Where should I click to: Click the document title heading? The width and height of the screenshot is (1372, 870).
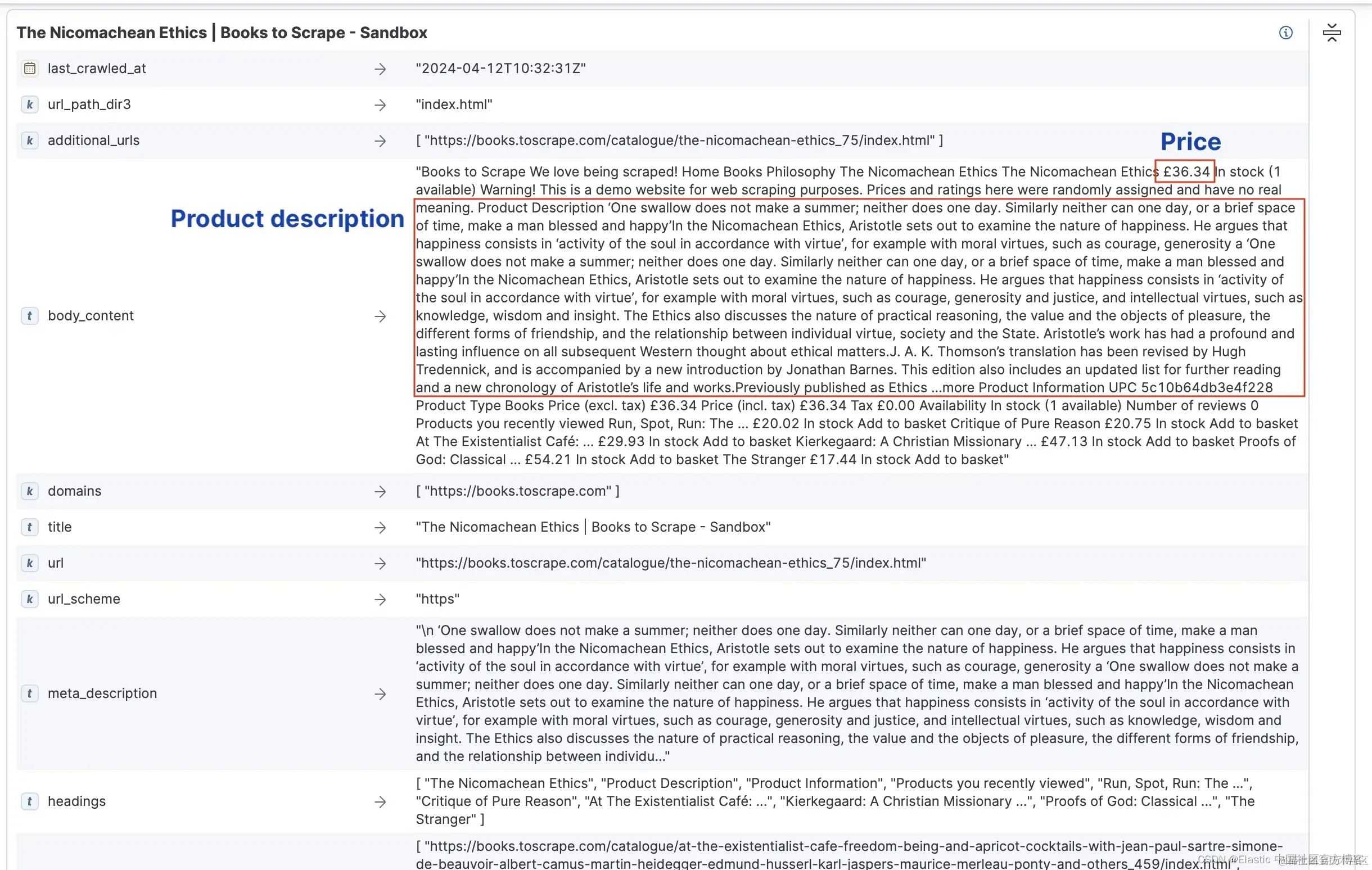pyautogui.click(x=222, y=33)
